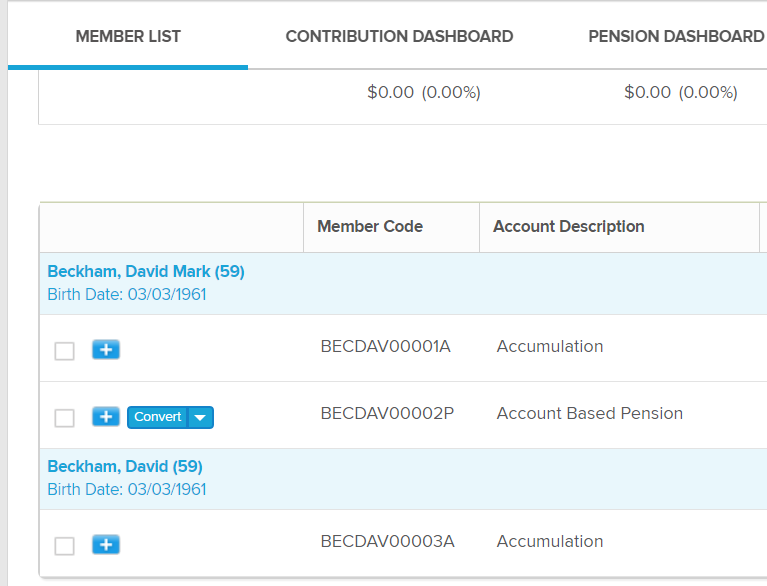Viewport: 767px width, 586px height.
Task: Check the BECDAV00003A Accumulation row checkbox
Action: click(x=64, y=546)
